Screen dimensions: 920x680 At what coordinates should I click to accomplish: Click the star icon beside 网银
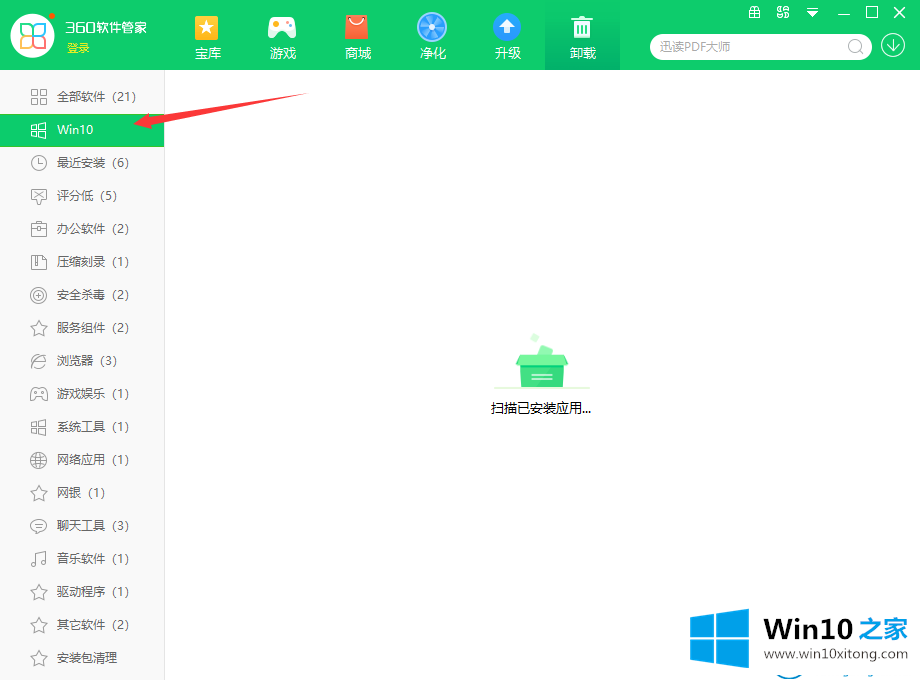39,493
